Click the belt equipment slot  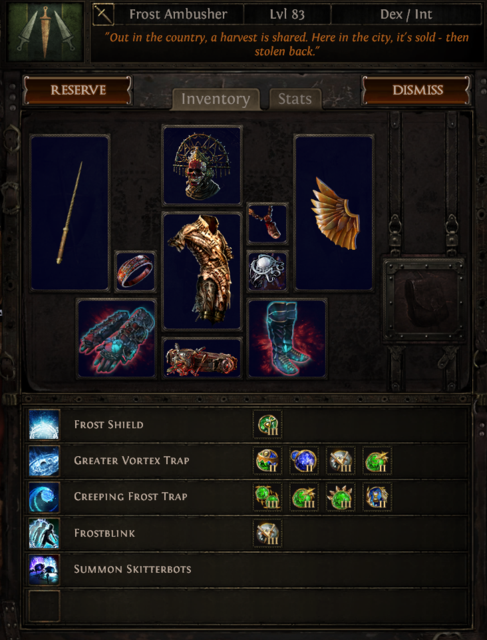(202, 358)
